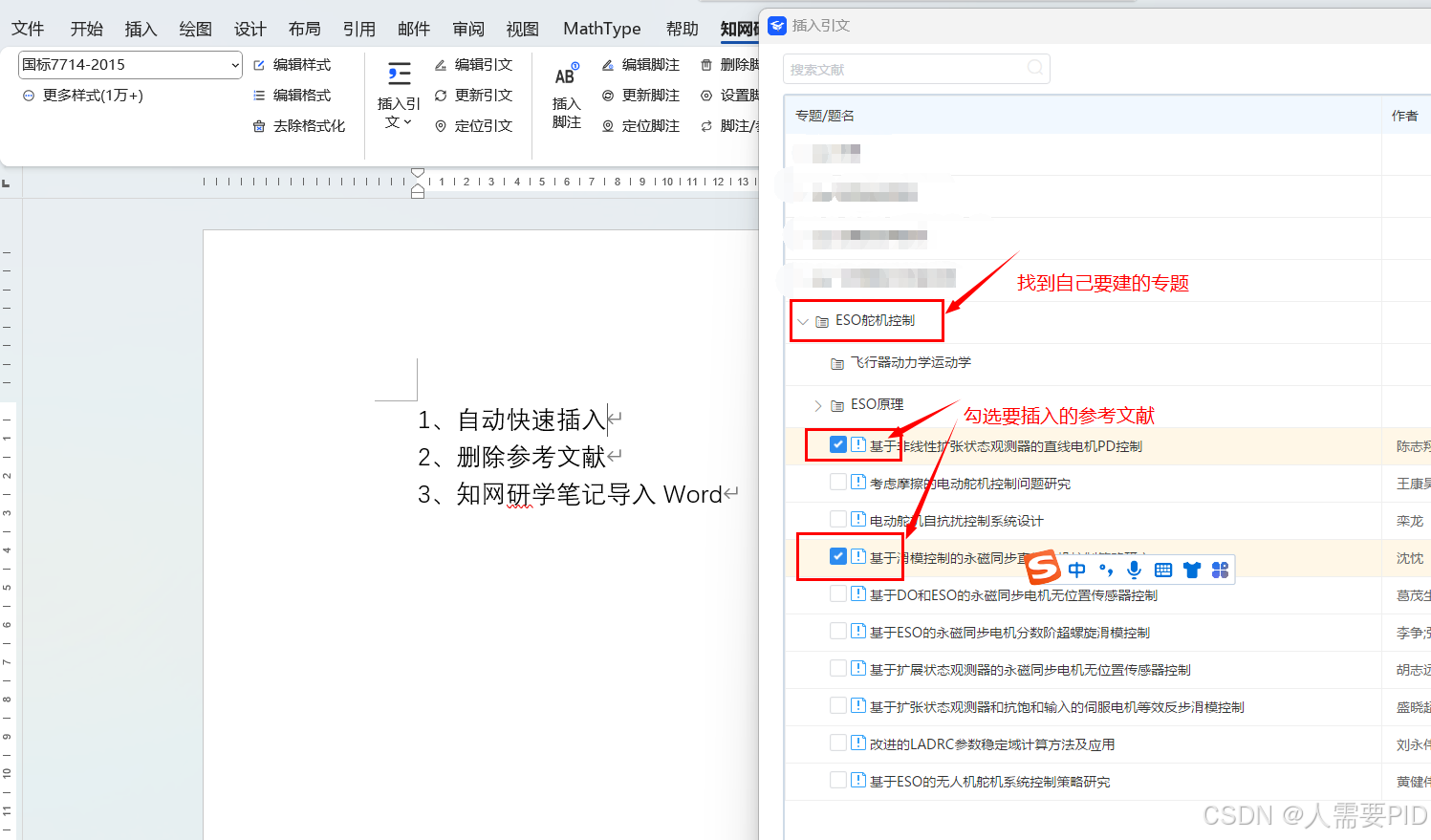Click 编辑脚注 icon
This screenshot has width=1431, height=840.
tap(608, 65)
